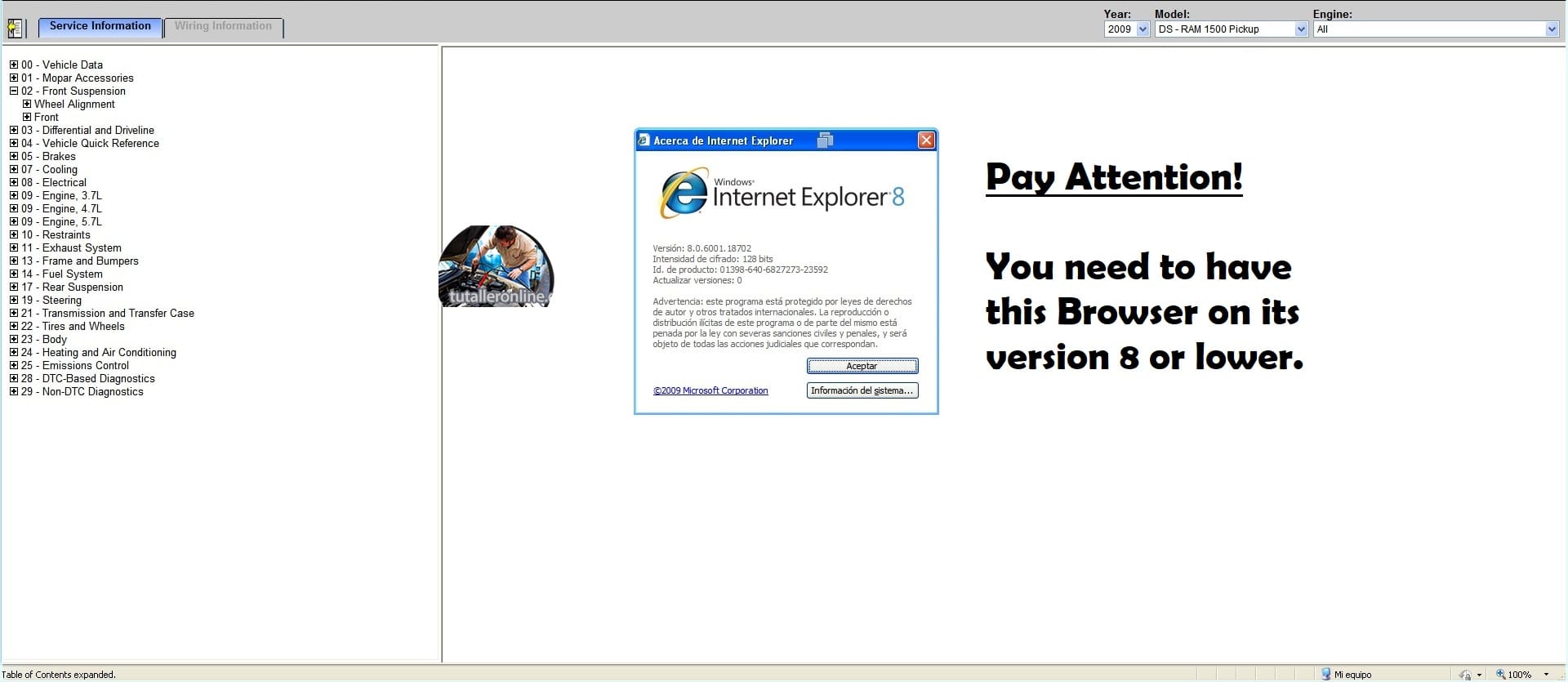Collapse the 02 - Front Suspension node

14,91
